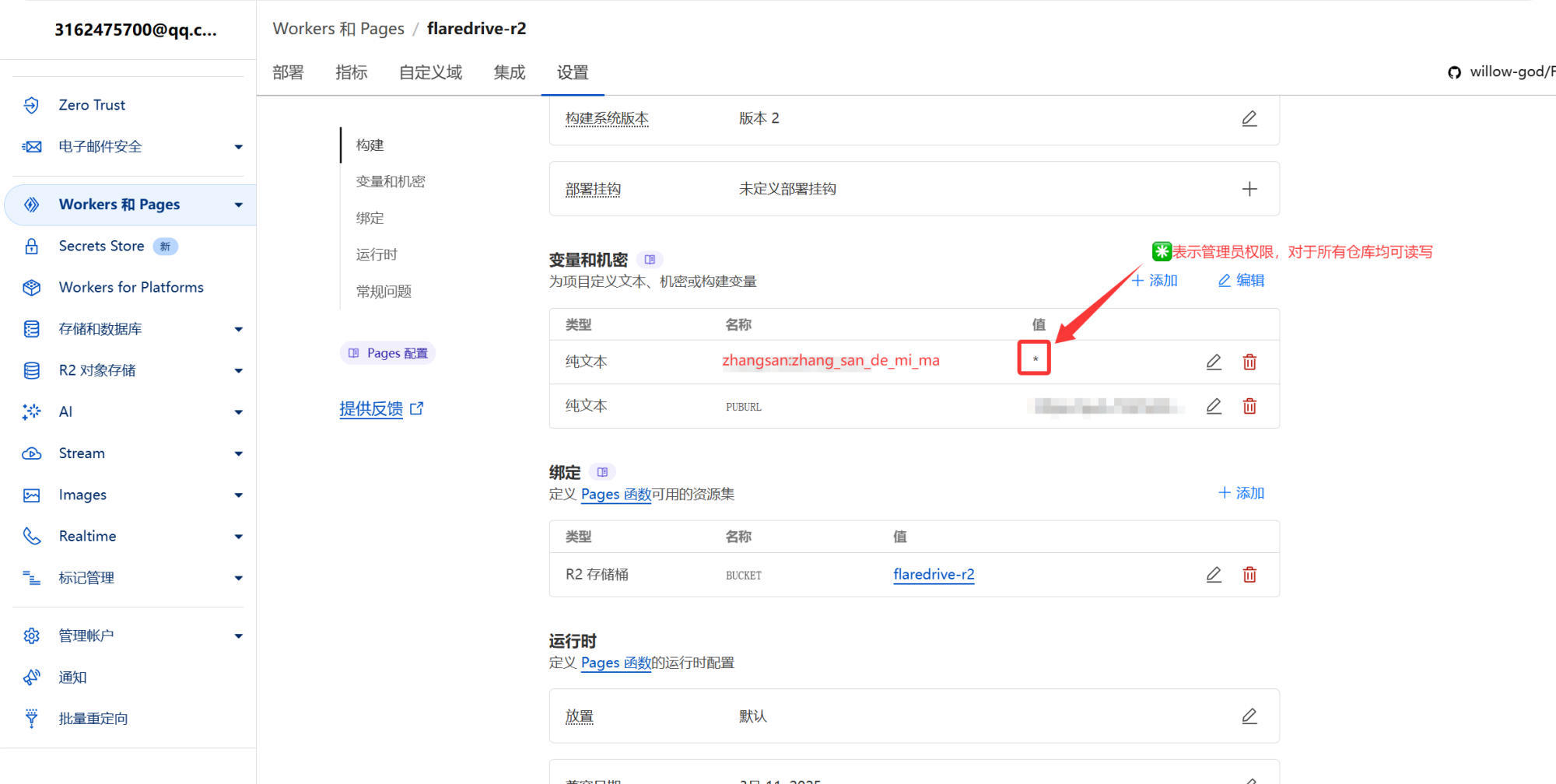Expand the 管理帐户 sidebar menu arrow
The width and height of the screenshot is (1556, 784).
pos(238,635)
